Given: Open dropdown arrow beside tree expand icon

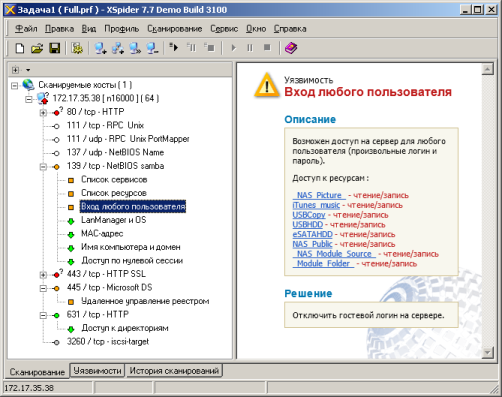Looking at the screenshot, I should click(28, 70).
